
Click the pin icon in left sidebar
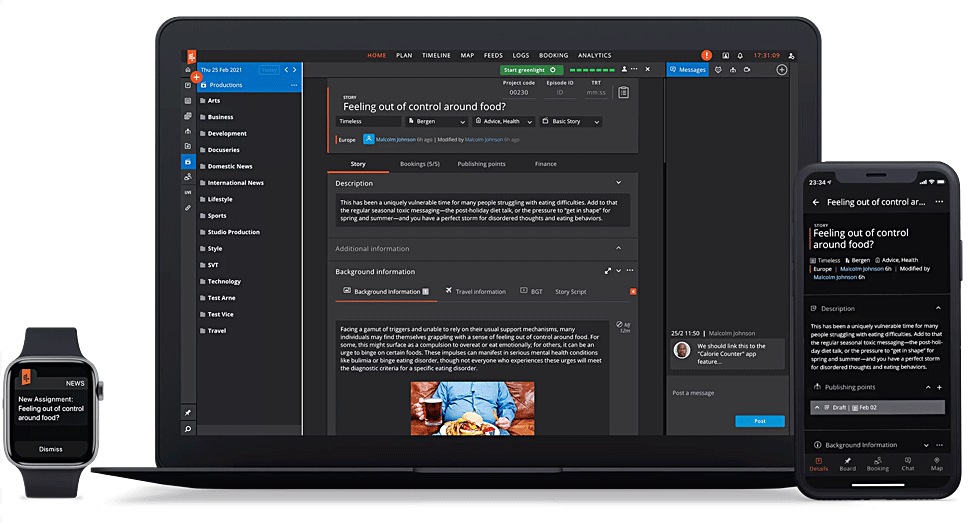point(187,412)
